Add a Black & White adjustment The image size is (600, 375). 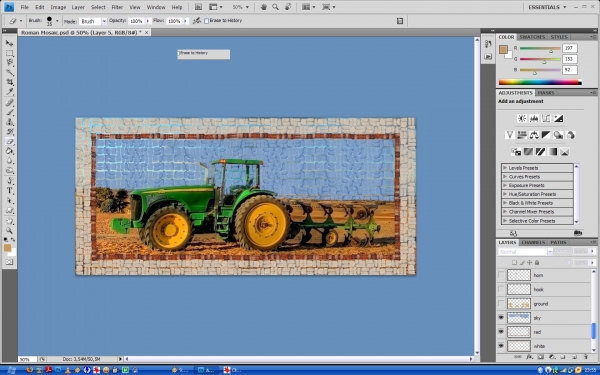point(546,135)
